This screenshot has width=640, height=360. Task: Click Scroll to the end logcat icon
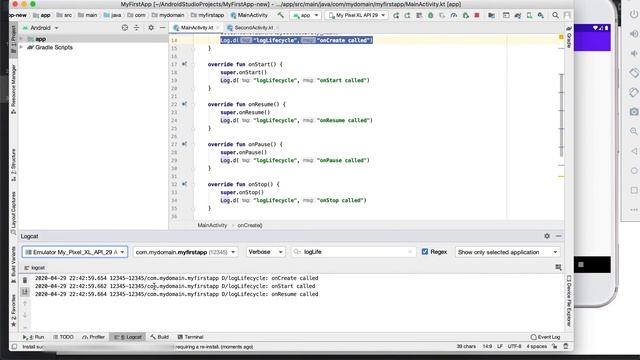[25, 291]
